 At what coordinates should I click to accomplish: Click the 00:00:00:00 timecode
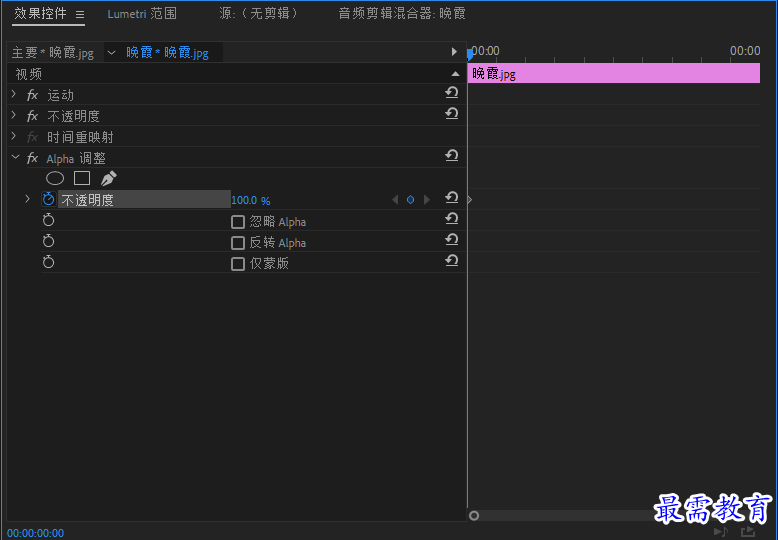point(35,533)
